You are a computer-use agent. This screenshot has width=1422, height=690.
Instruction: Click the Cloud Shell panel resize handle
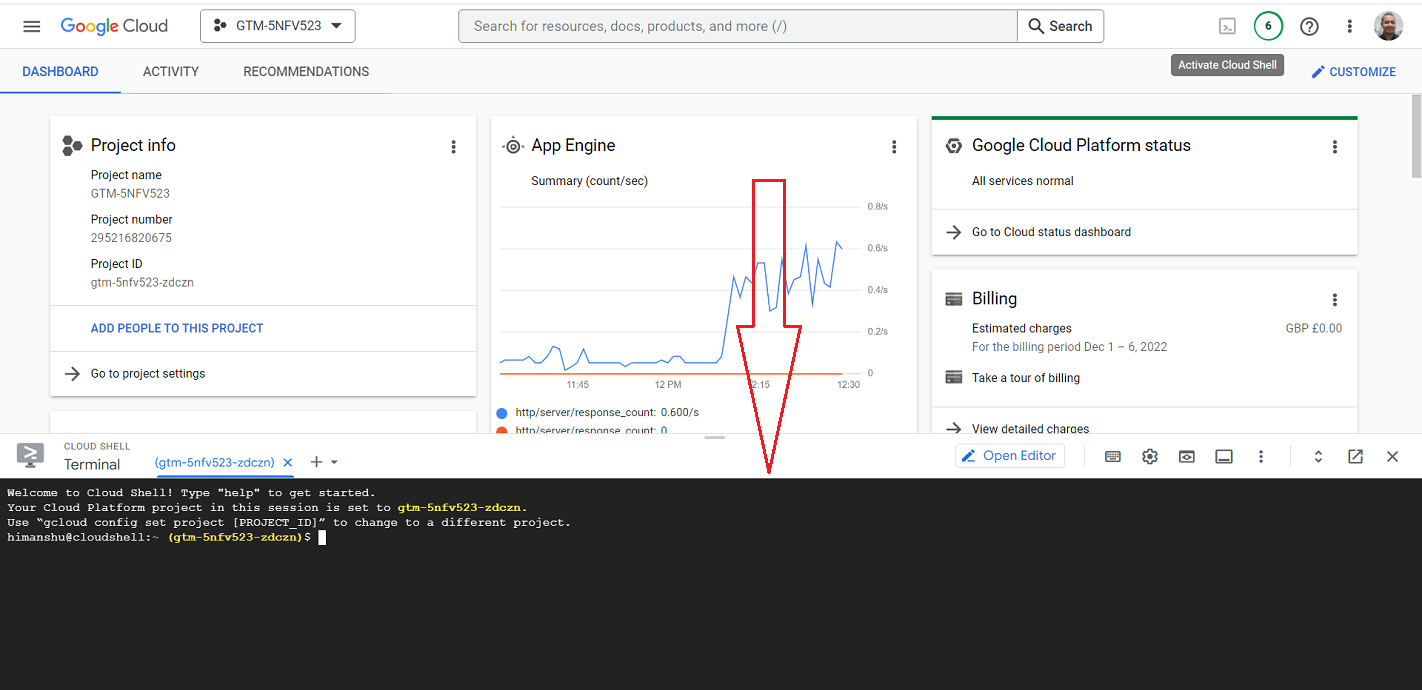(714, 438)
